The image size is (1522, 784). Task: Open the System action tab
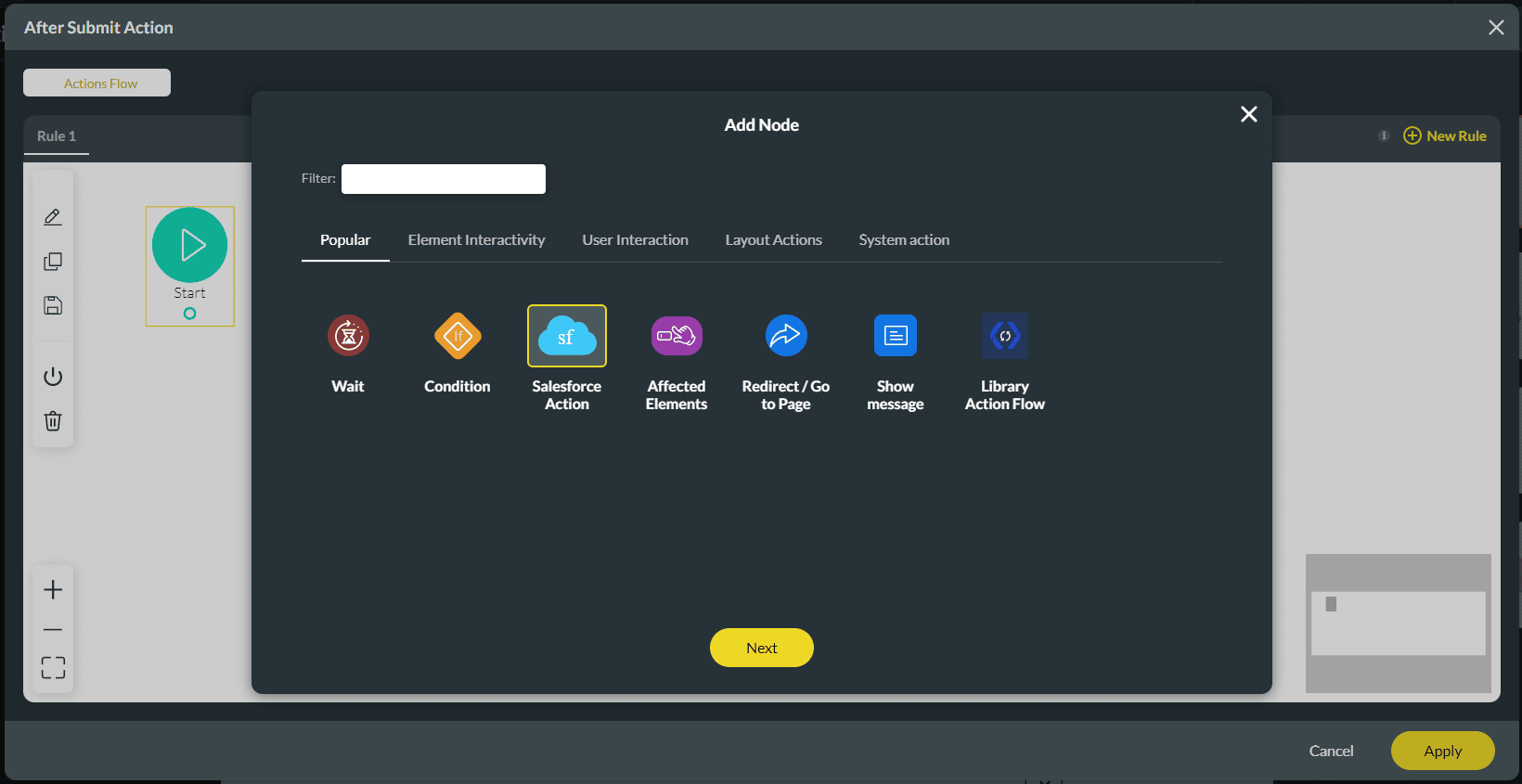[904, 240]
